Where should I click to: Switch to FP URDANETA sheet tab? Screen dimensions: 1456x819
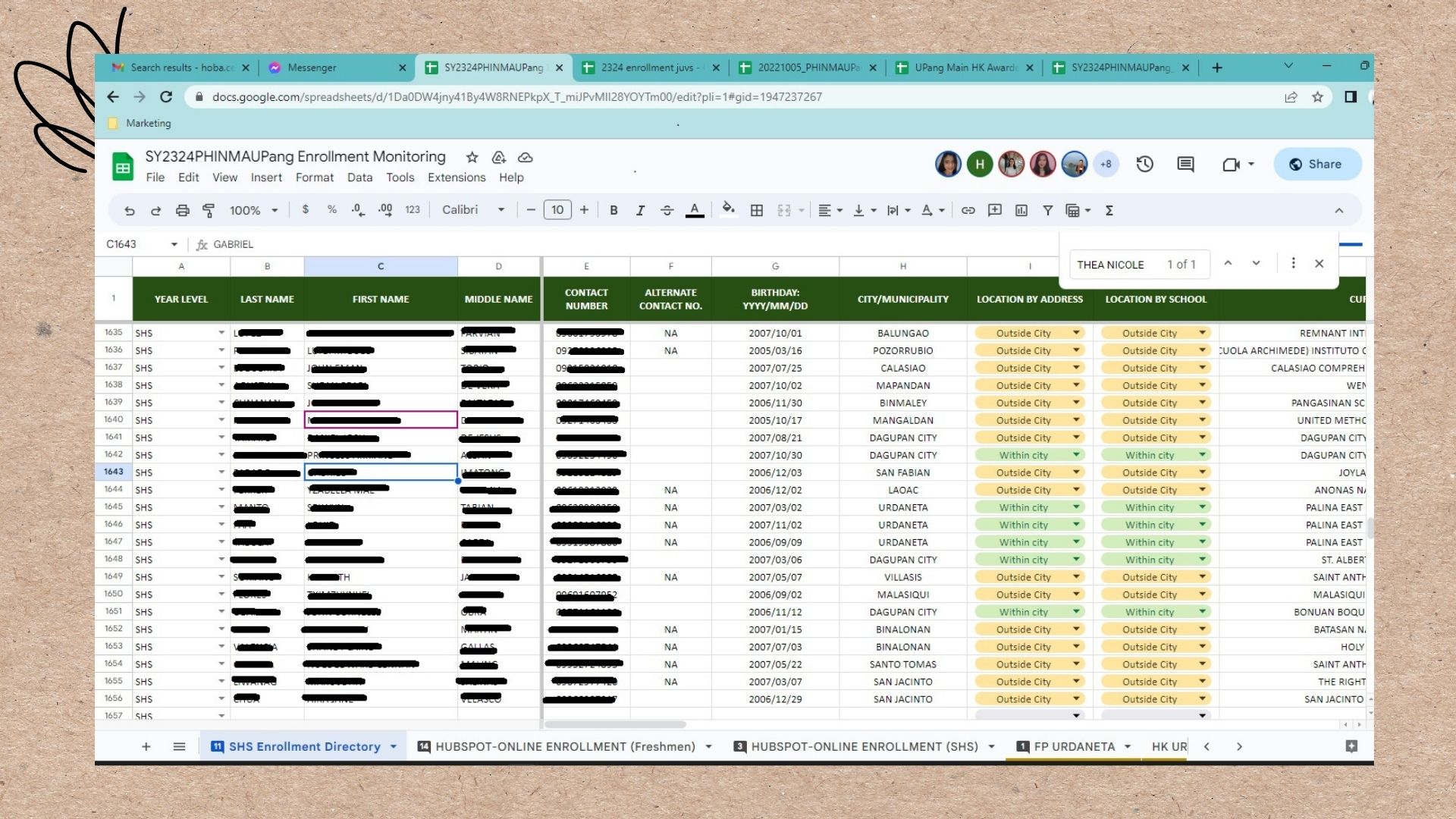coord(1074,746)
